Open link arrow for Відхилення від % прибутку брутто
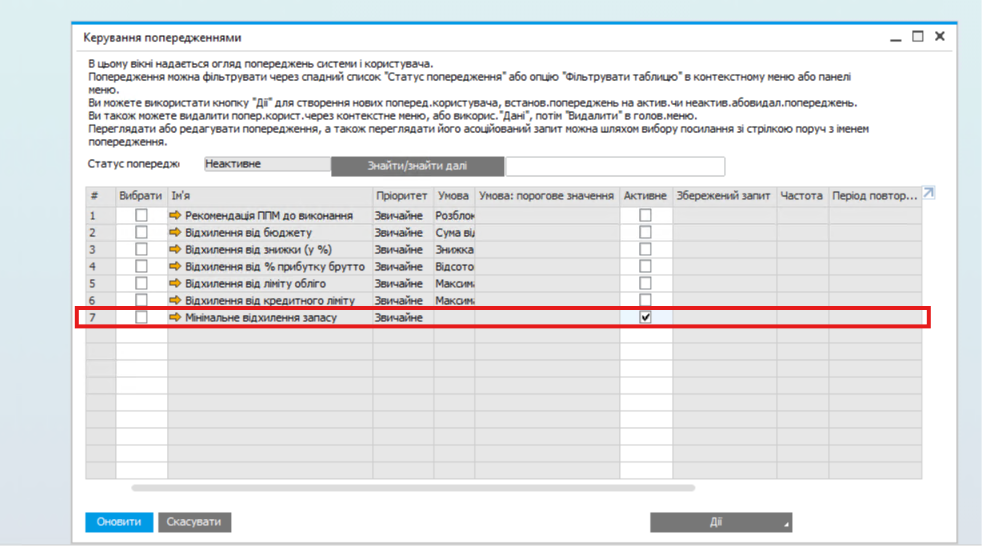This screenshot has width=982, height=553. [x=175, y=266]
